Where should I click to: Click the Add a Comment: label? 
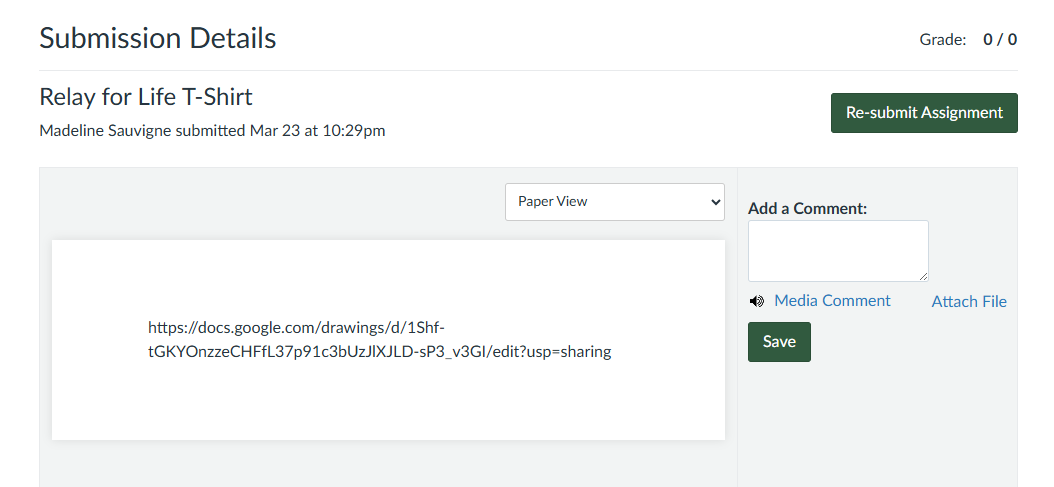(x=807, y=208)
